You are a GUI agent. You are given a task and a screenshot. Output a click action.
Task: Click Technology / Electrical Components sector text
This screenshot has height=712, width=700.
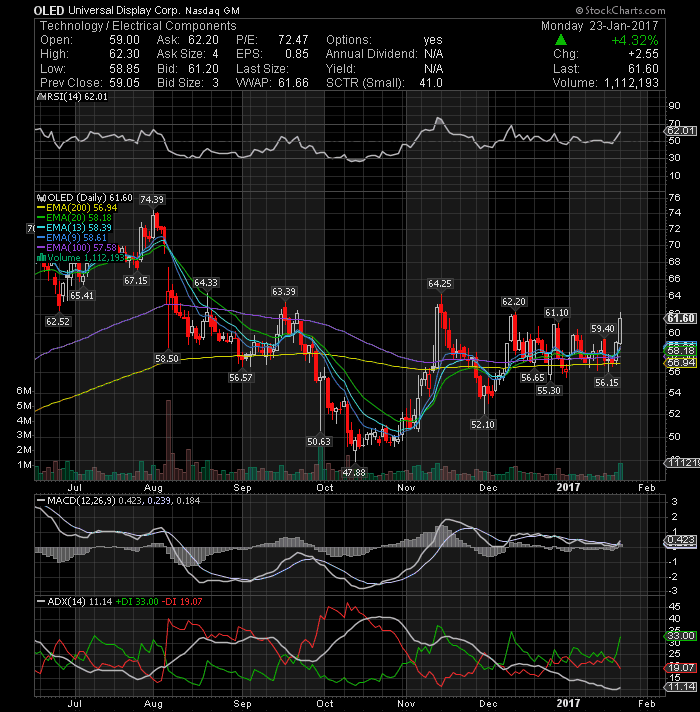coord(138,26)
